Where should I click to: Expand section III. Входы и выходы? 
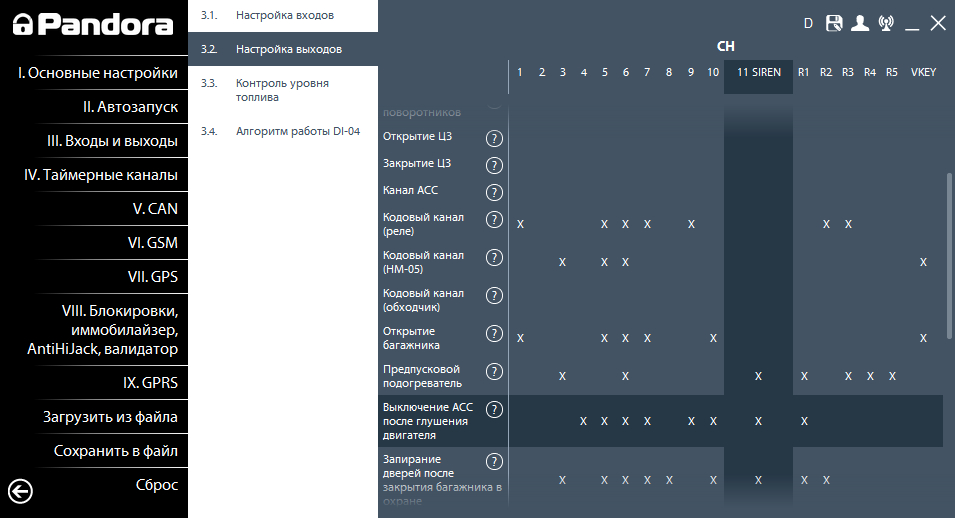(112, 141)
